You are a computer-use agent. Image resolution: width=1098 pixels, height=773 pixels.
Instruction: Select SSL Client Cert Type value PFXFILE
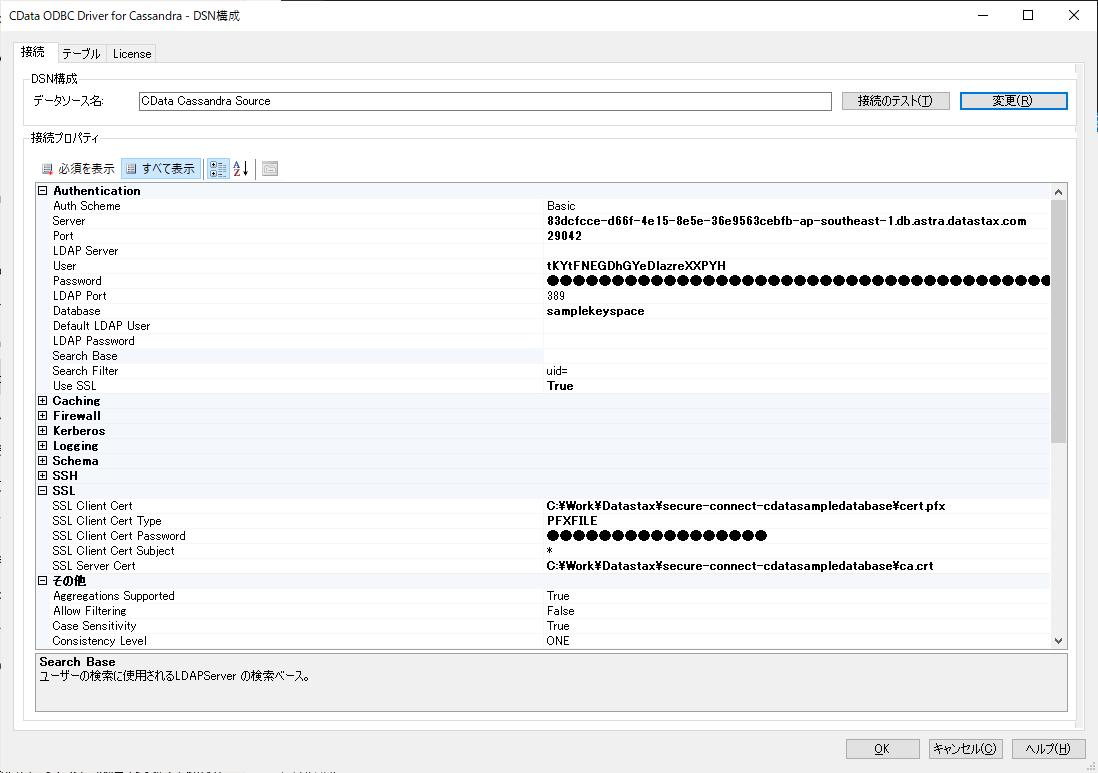tap(572, 521)
